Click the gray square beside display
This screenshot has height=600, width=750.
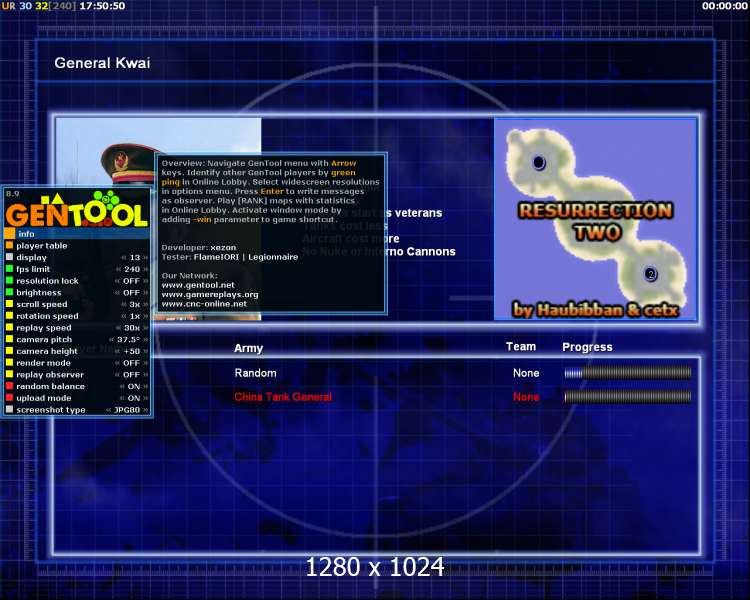pyautogui.click(x=9, y=257)
